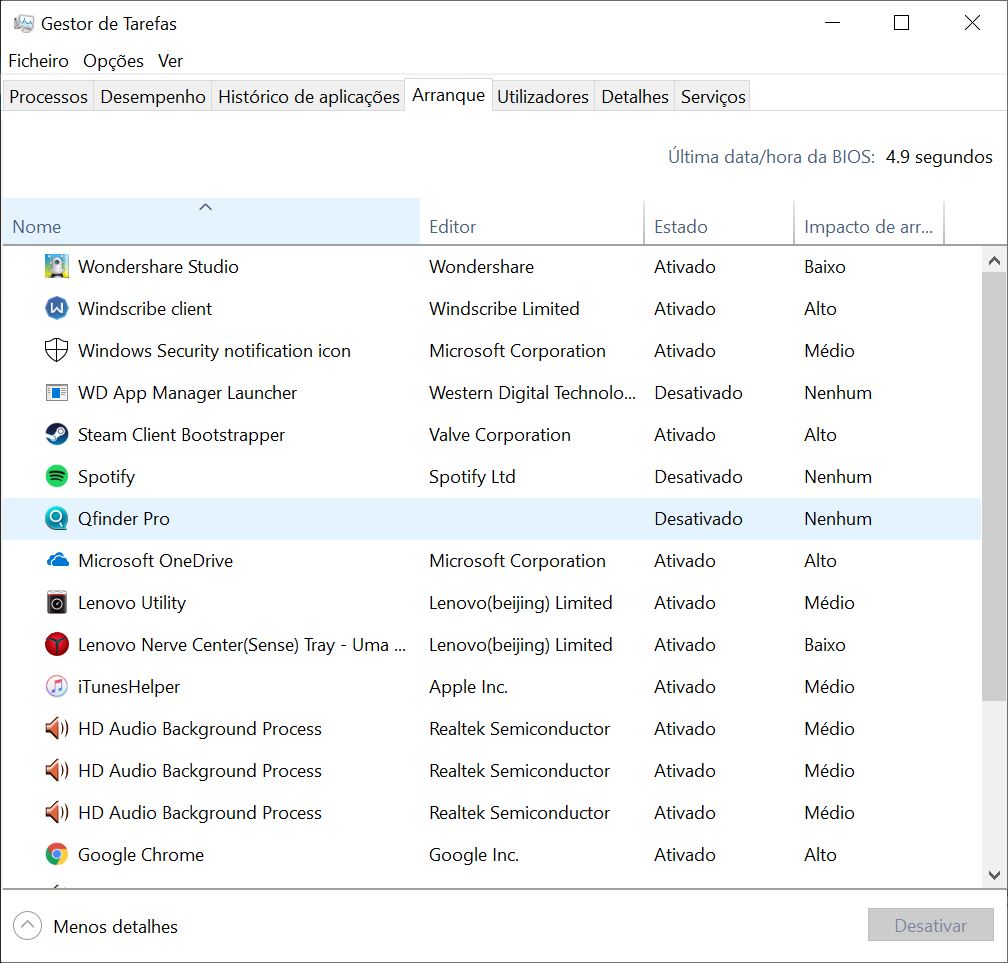
Task: Open the Detalhes tab
Action: coord(635,96)
